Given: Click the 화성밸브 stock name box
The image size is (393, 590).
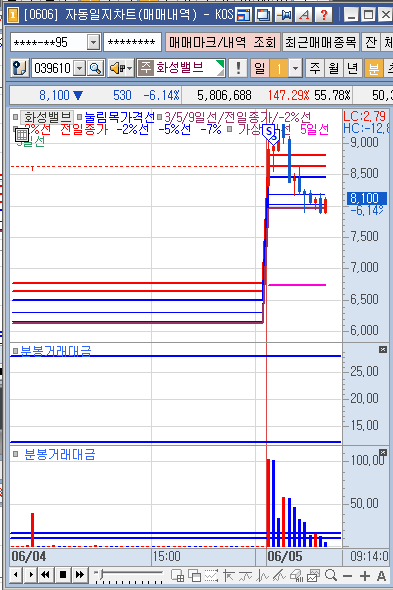Looking at the screenshot, I should pyautogui.click(x=181, y=68).
